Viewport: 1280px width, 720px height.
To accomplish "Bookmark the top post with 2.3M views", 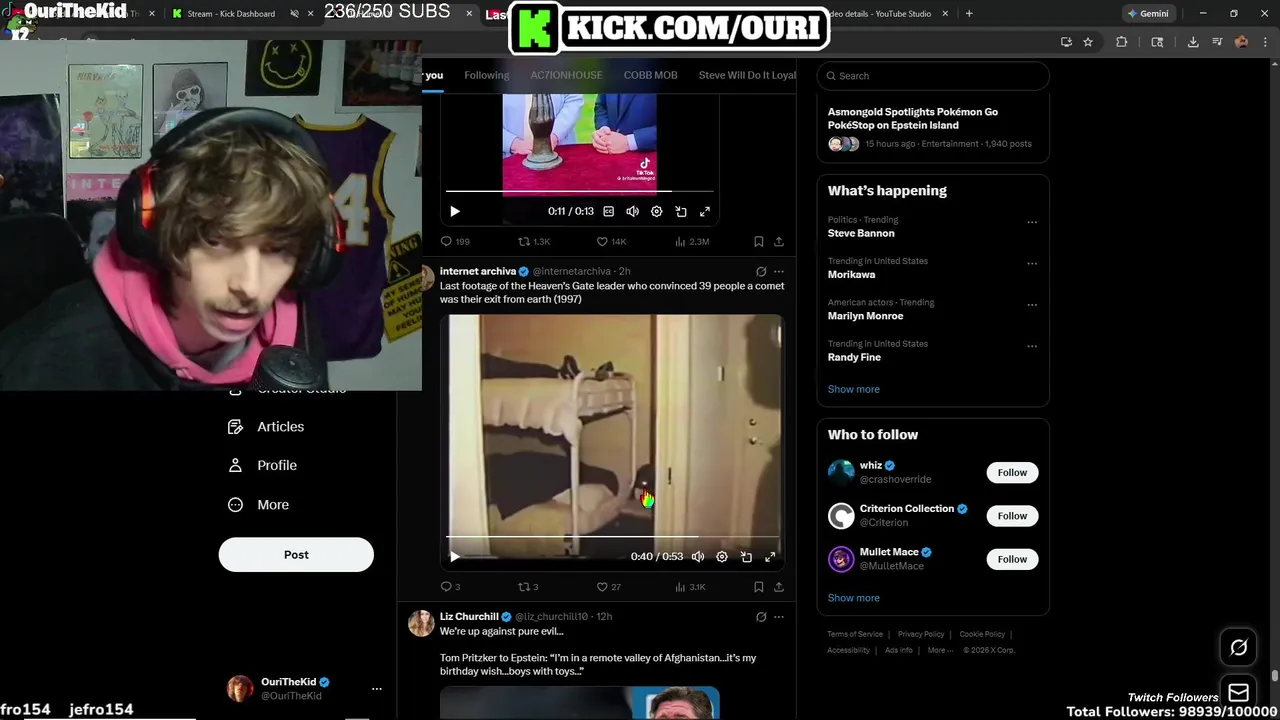I will [x=759, y=241].
